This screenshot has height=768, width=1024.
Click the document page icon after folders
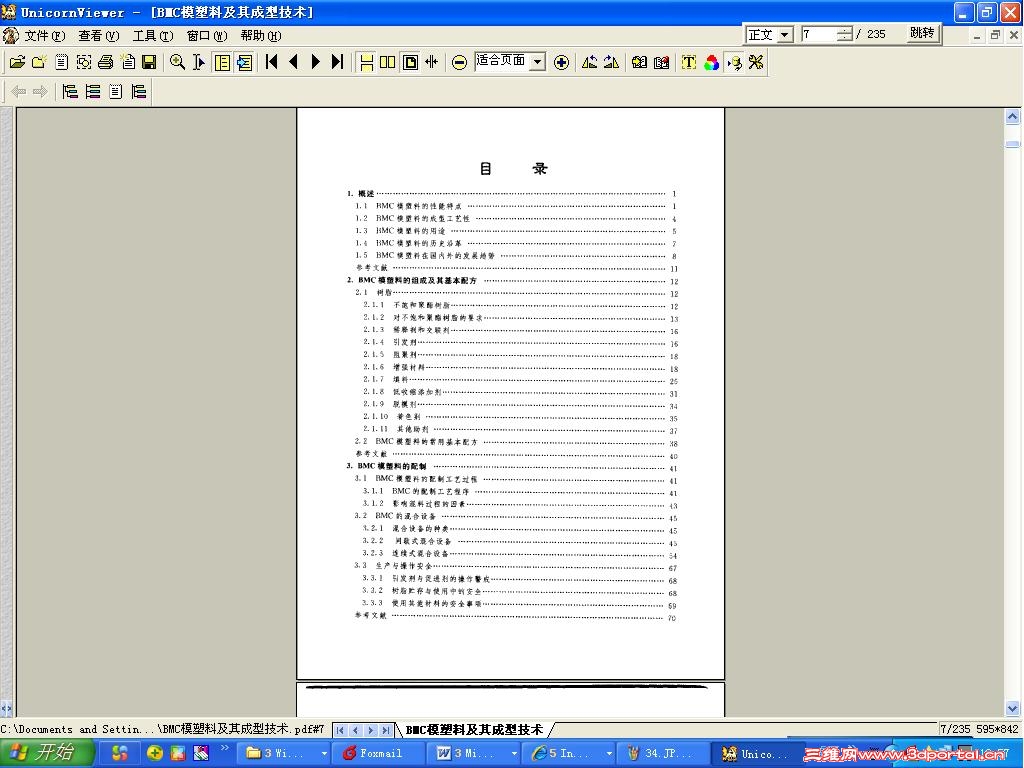(61, 62)
